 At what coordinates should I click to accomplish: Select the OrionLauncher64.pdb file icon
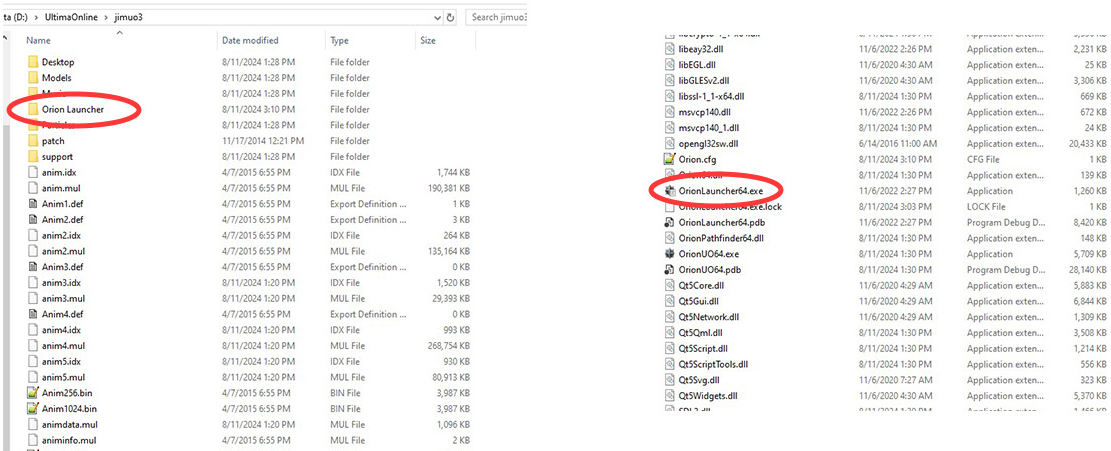tap(671, 222)
